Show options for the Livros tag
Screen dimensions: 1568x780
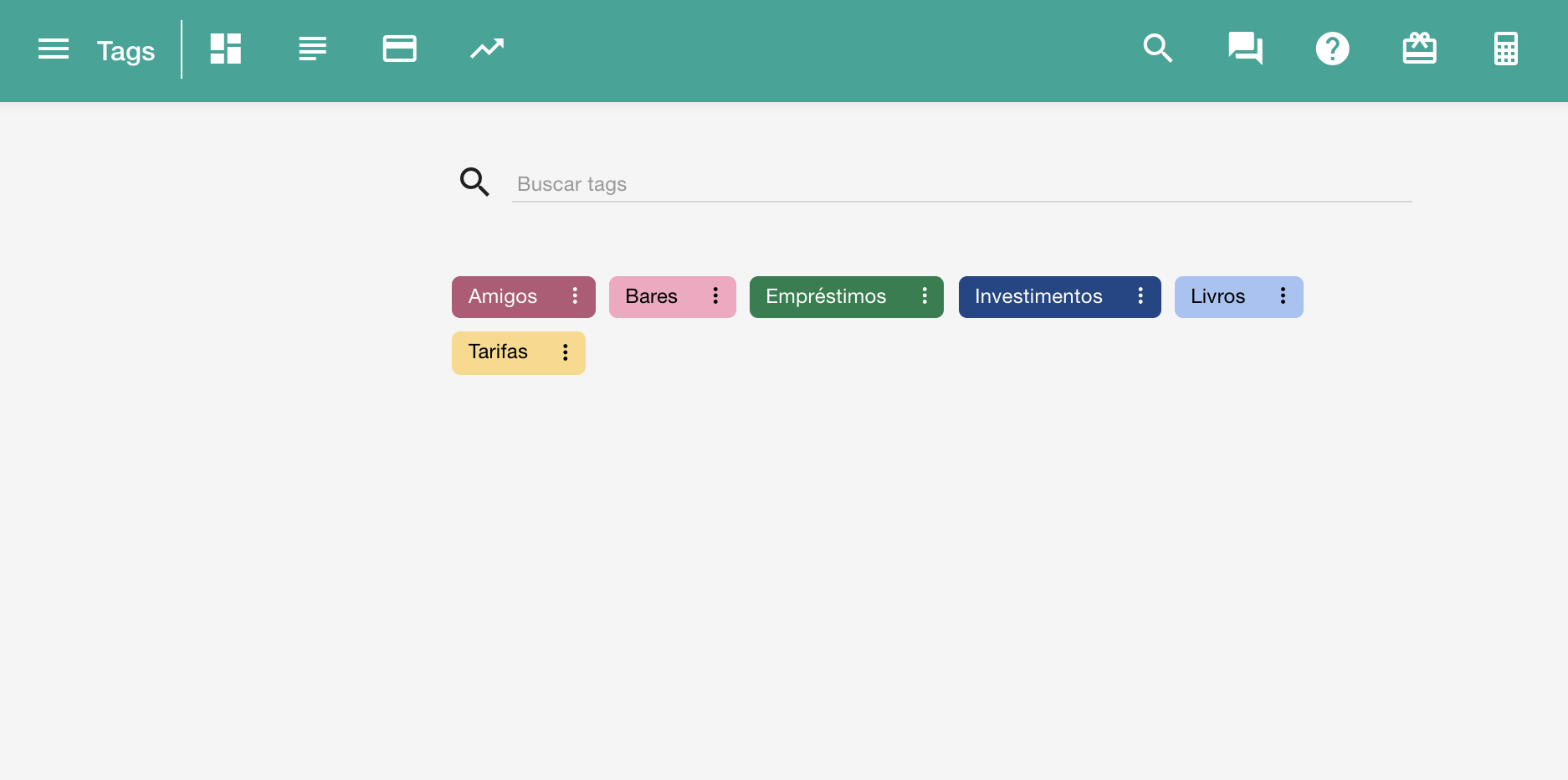coord(1283,296)
